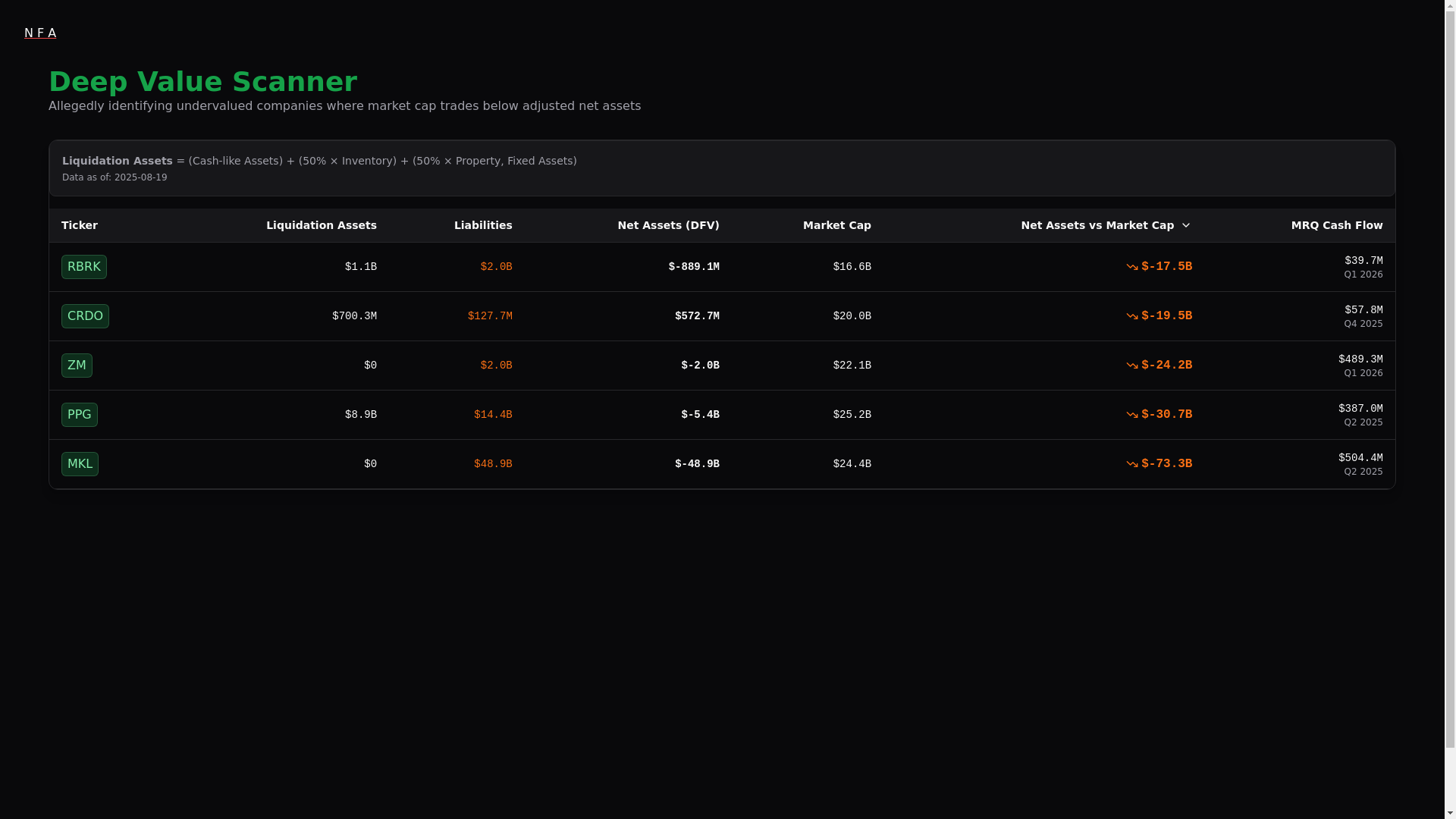Select PPG liabilities $14.4B
The image size is (1456, 819).
coord(493,415)
